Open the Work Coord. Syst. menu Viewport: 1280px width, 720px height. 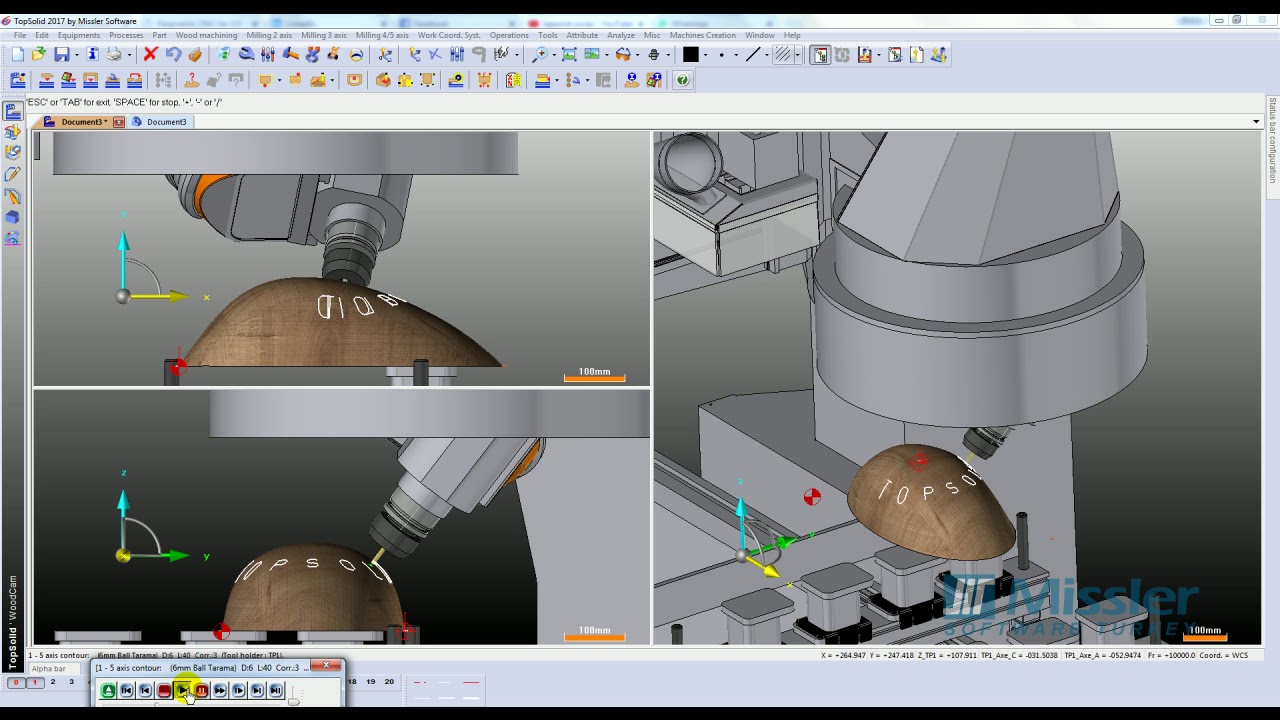pyautogui.click(x=449, y=35)
